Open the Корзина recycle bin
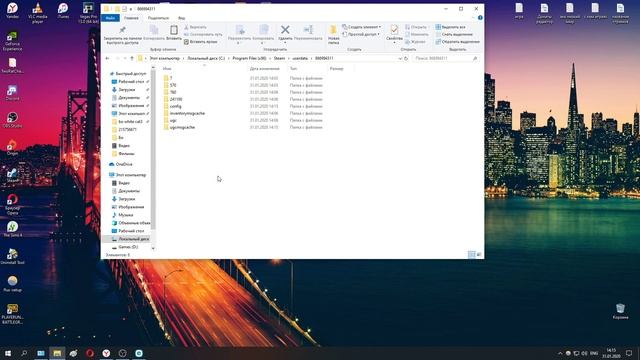 click(x=620, y=311)
